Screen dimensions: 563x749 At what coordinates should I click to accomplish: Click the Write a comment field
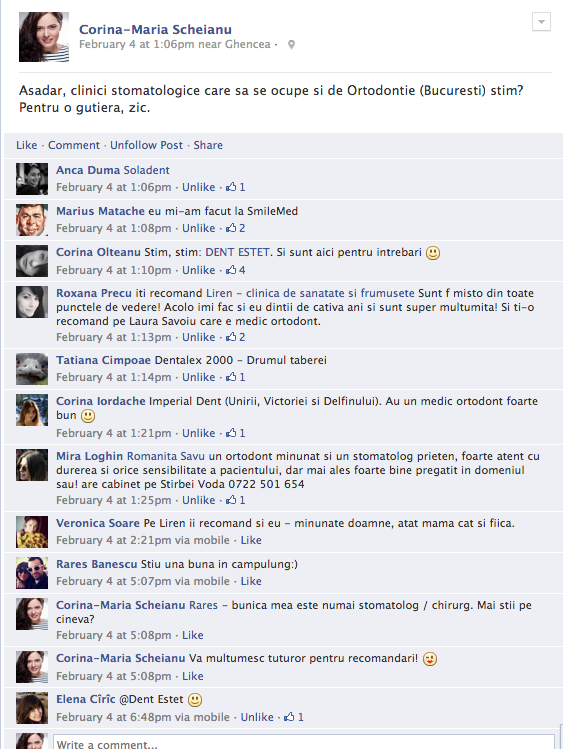point(304,742)
